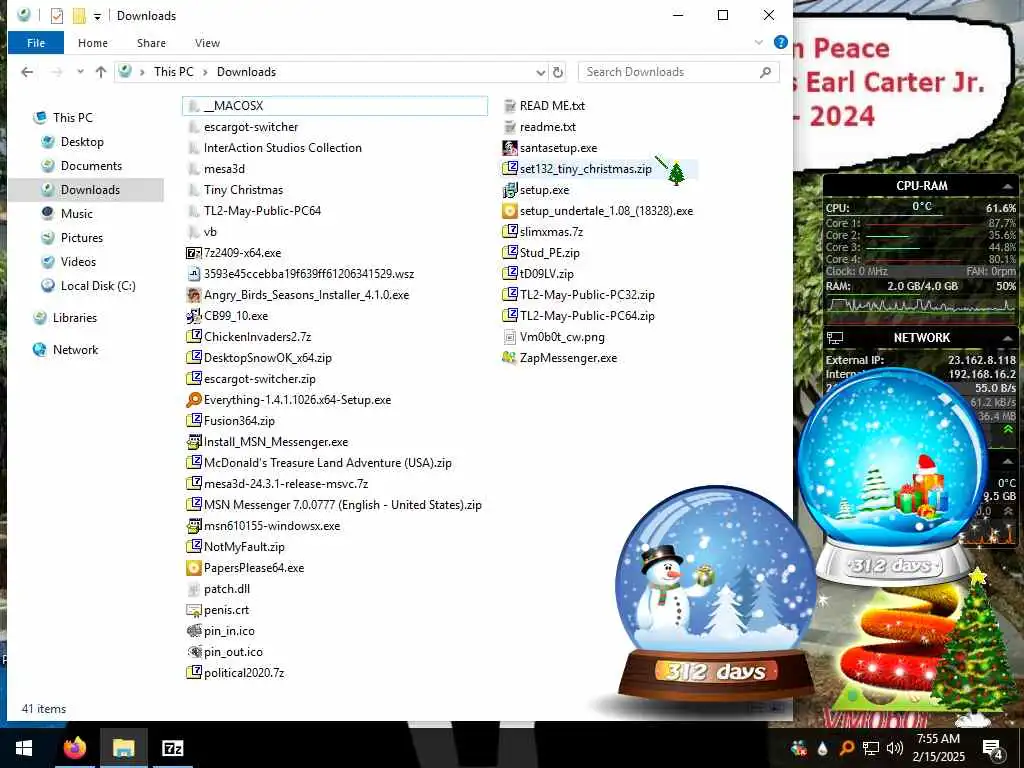Select the penis.crt certificate file icon

pos(194,610)
